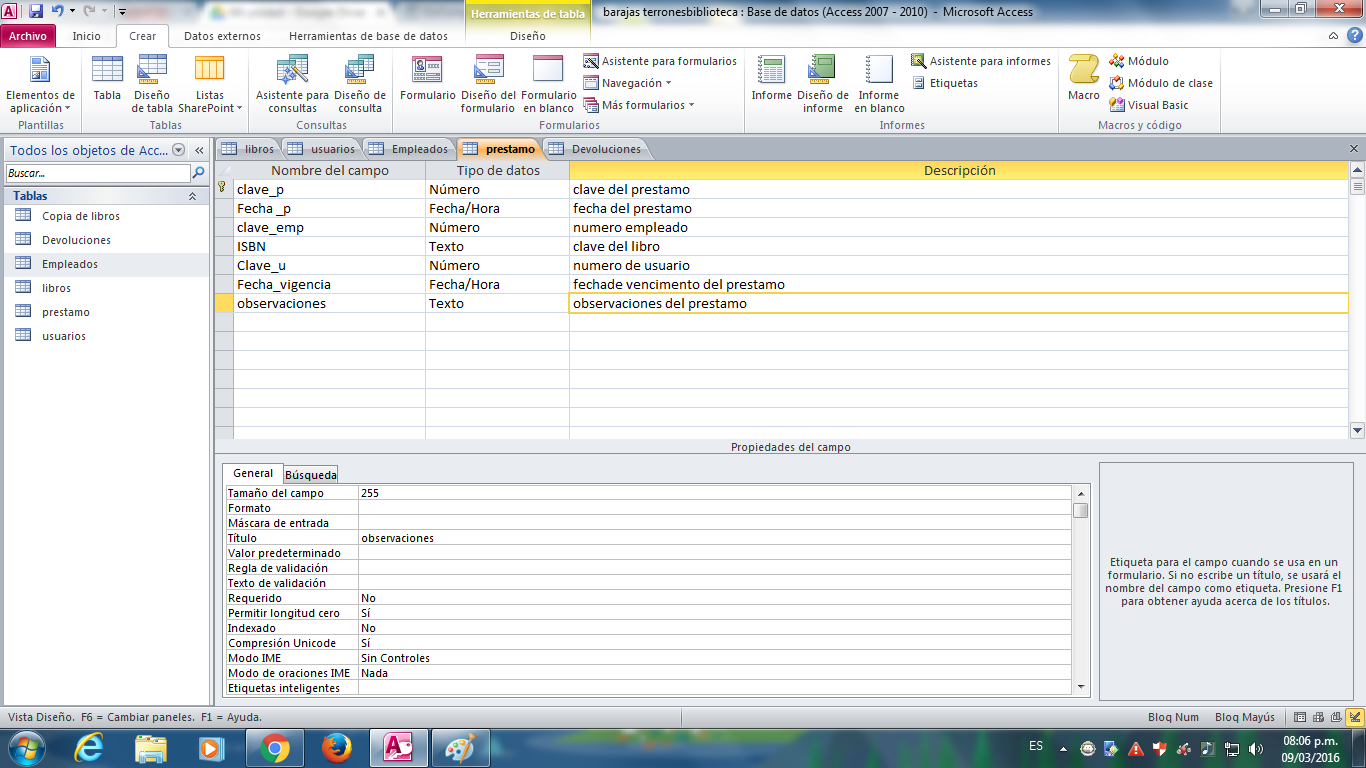Open the Asistente para consultas wizard
Screen dimensions: 1366x768
[292, 83]
